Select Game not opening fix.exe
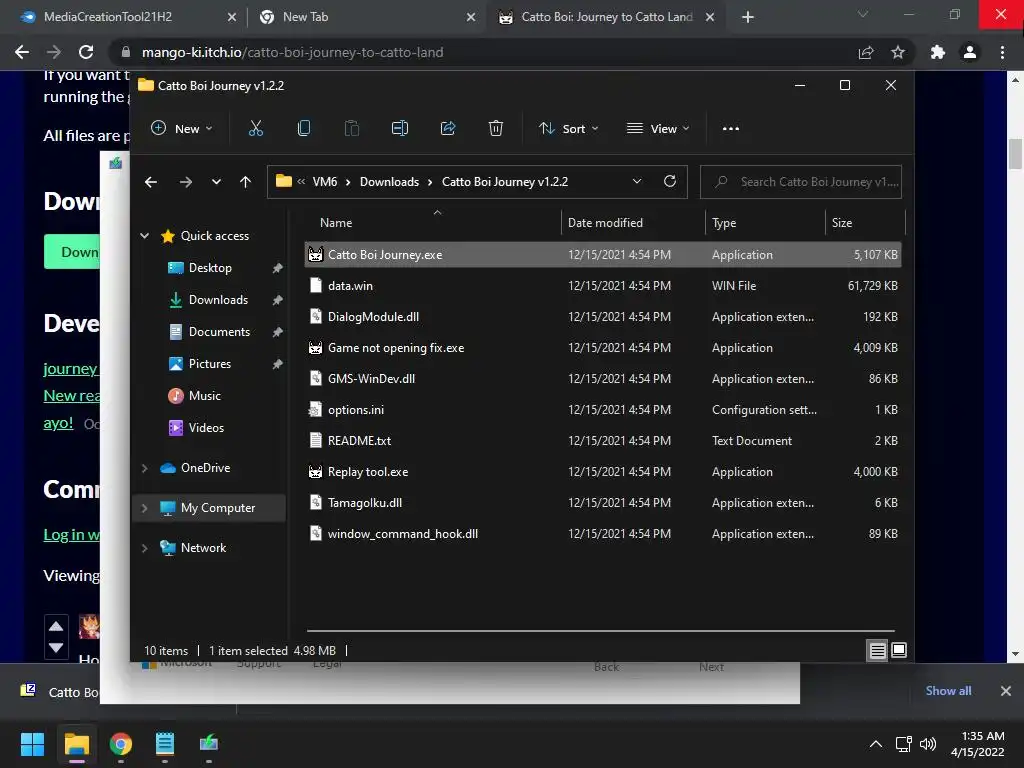This screenshot has height=768, width=1024. point(603,347)
